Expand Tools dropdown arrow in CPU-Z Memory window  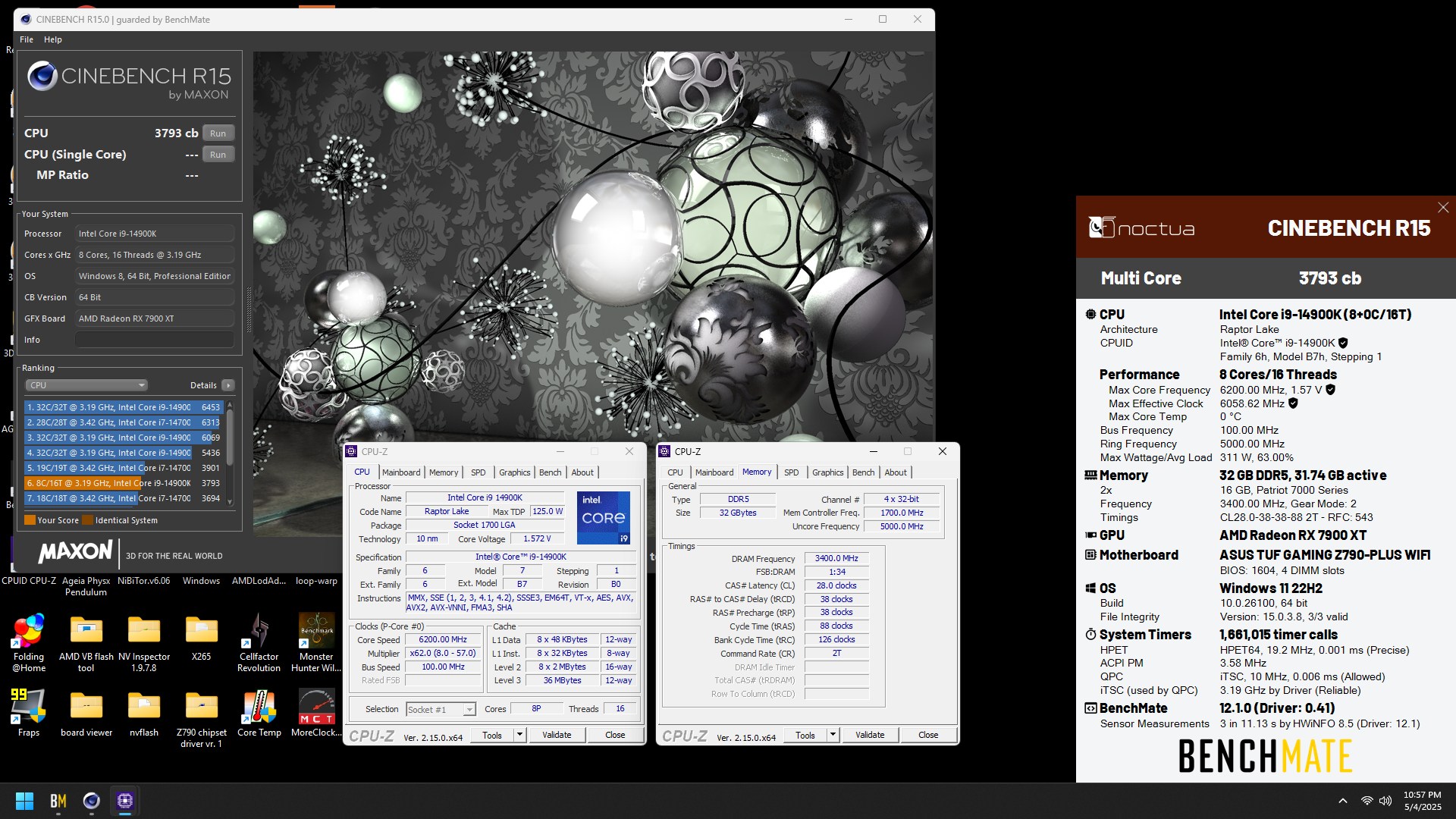[x=833, y=735]
